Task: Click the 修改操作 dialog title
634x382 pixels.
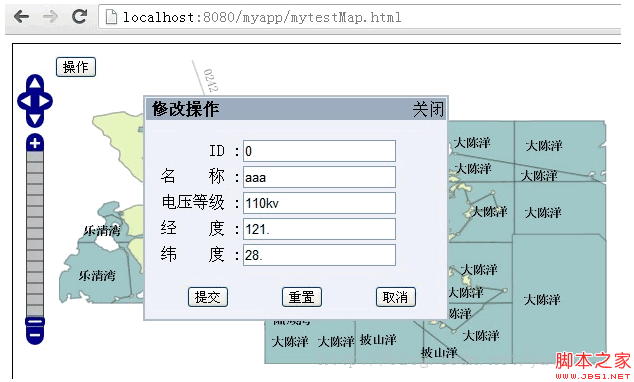Action: click(x=186, y=109)
